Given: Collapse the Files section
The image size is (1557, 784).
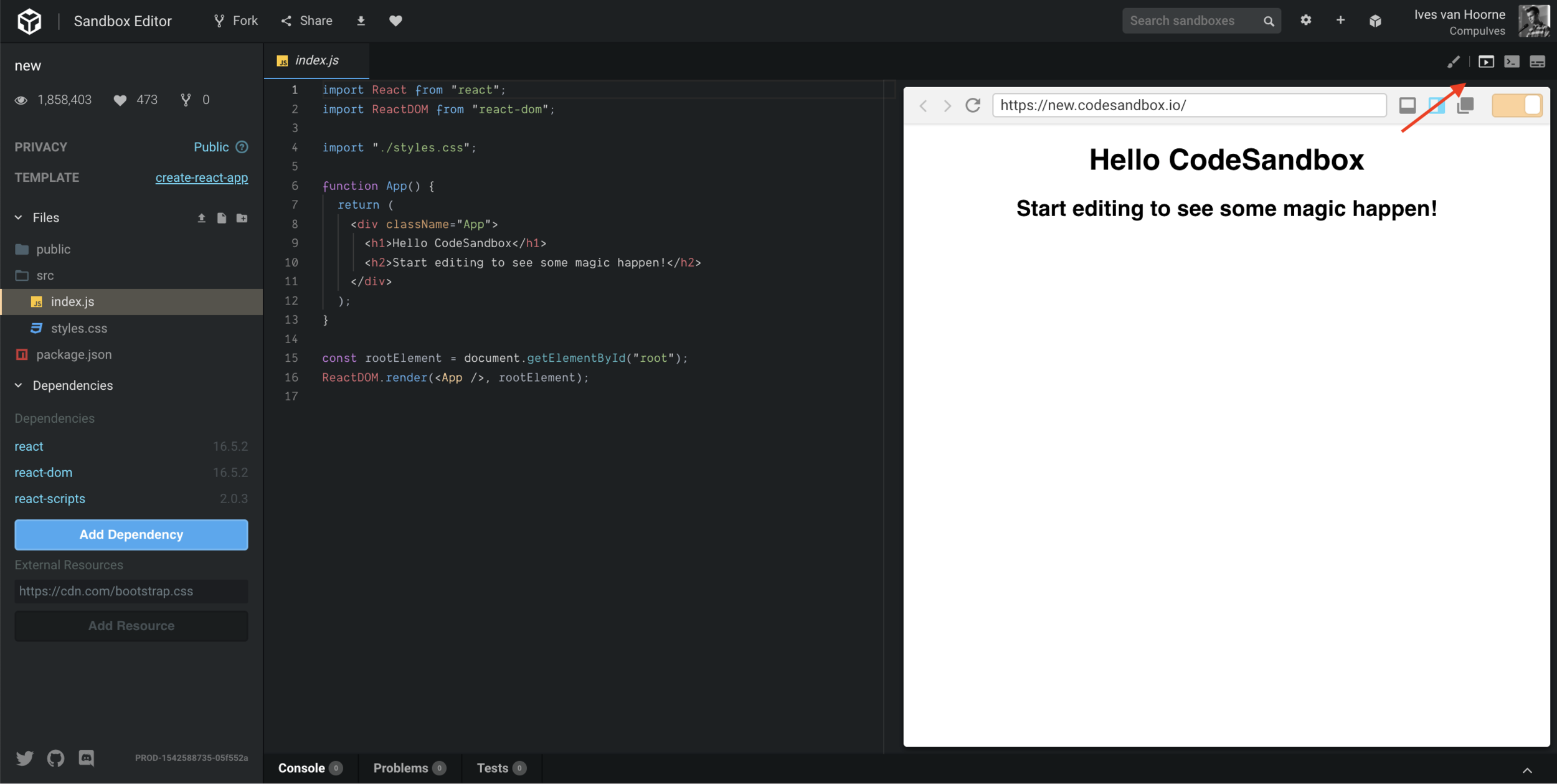Looking at the screenshot, I should tap(19, 217).
